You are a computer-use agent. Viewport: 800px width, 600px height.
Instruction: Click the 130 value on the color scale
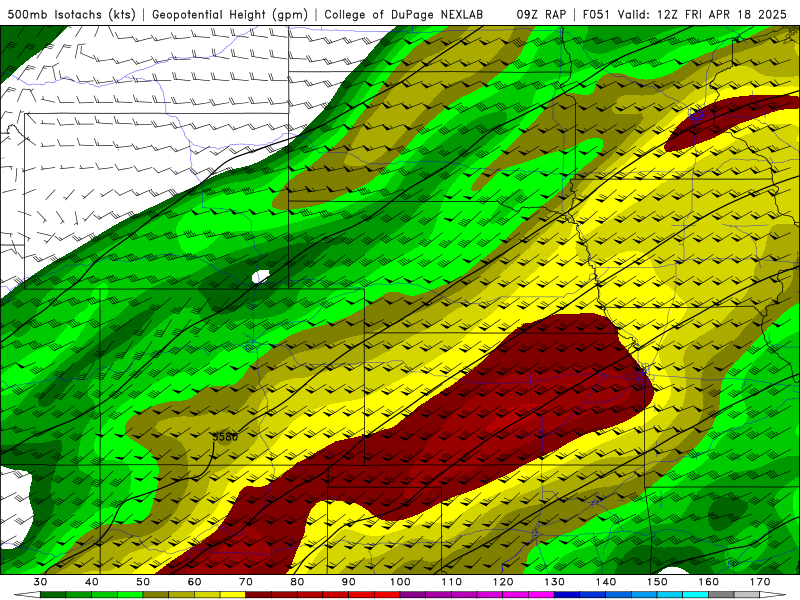554,582
